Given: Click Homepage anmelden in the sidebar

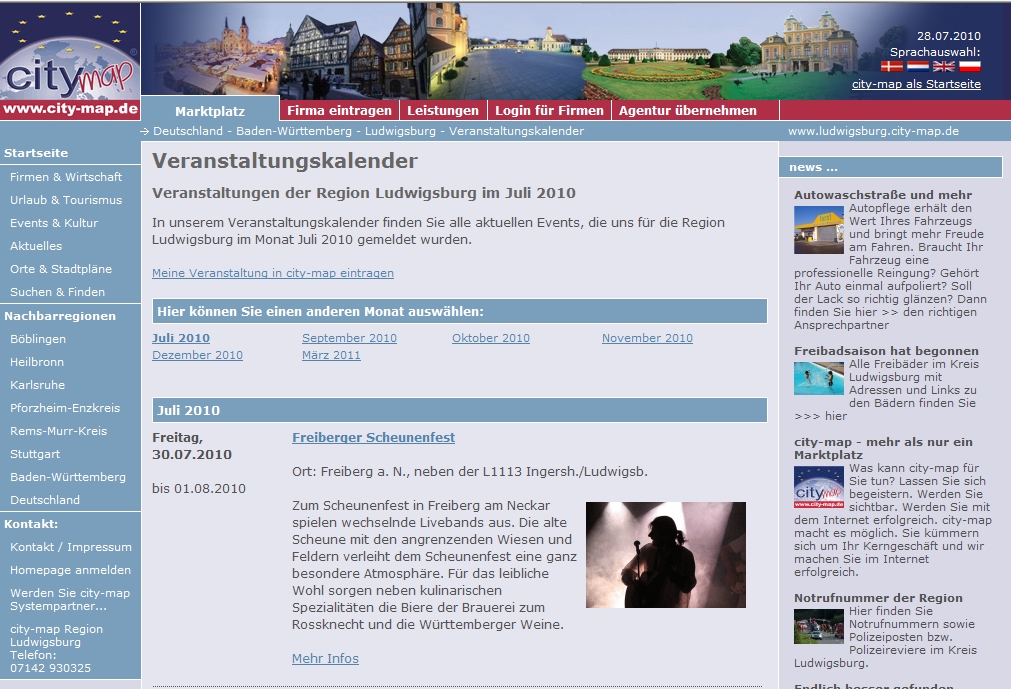Looking at the screenshot, I should click(70, 570).
